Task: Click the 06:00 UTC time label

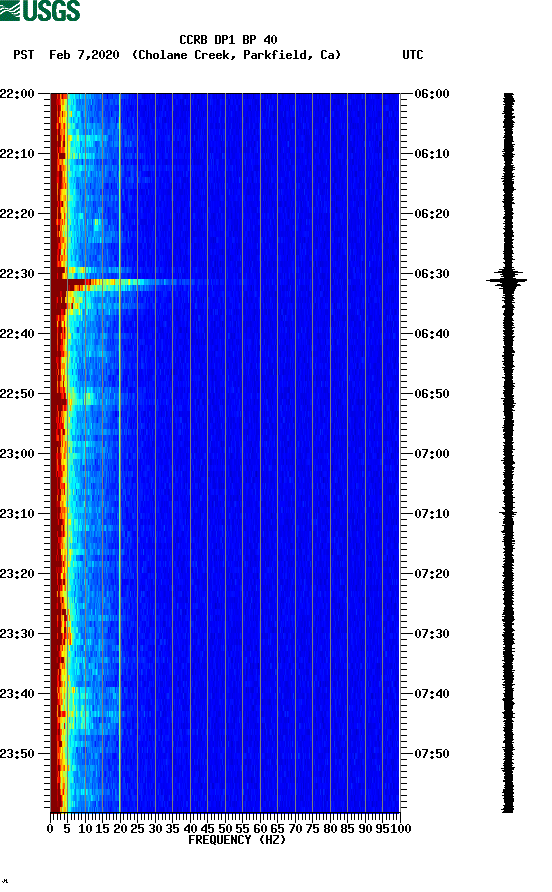Action: pyautogui.click(x=432, y=94)
